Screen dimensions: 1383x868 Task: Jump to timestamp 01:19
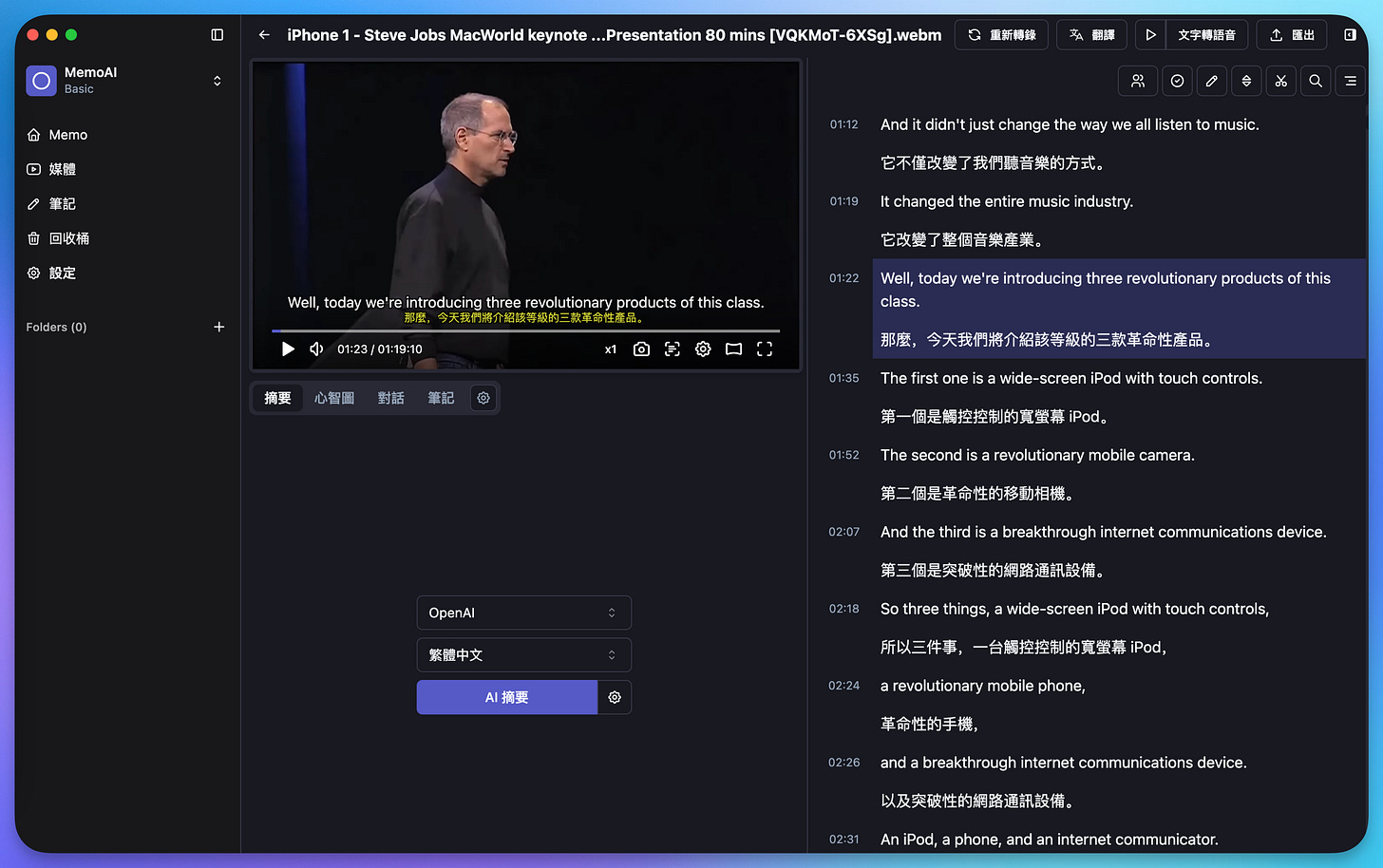843,201
